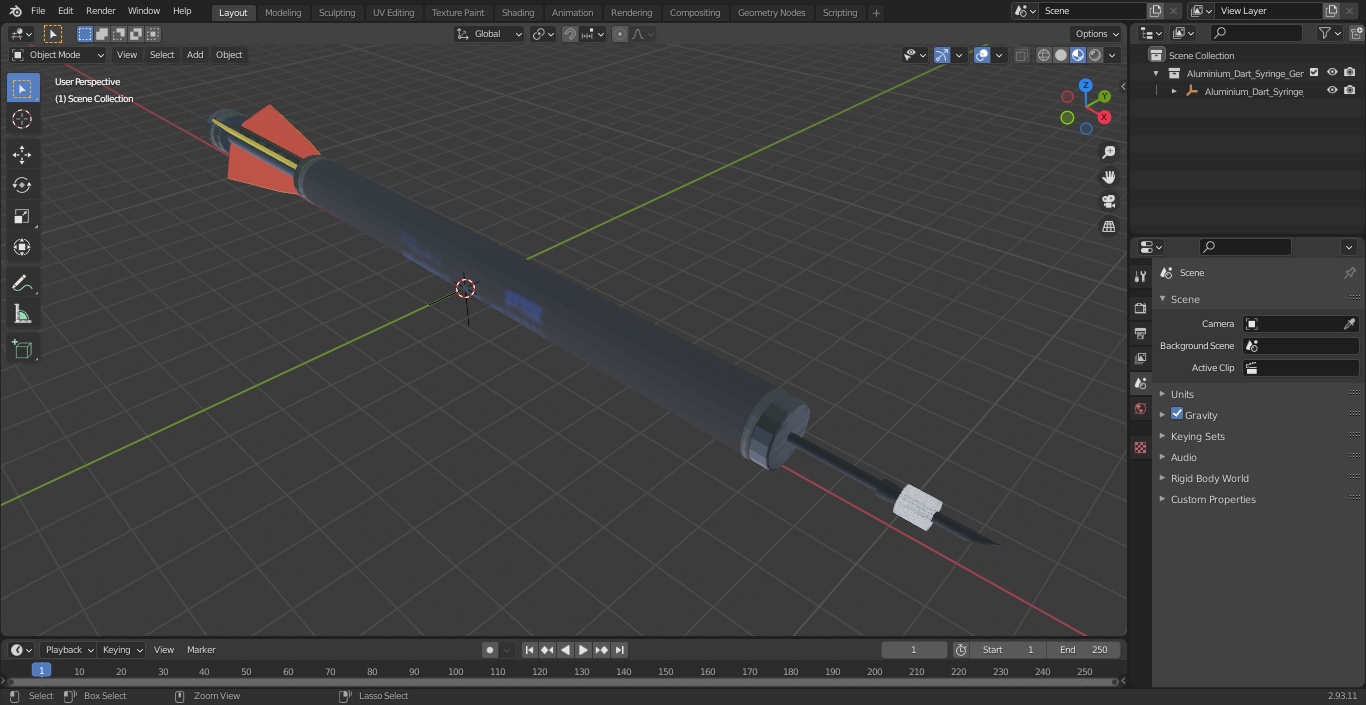
Task: Activate the Transform tool
Action: [22, 247]
